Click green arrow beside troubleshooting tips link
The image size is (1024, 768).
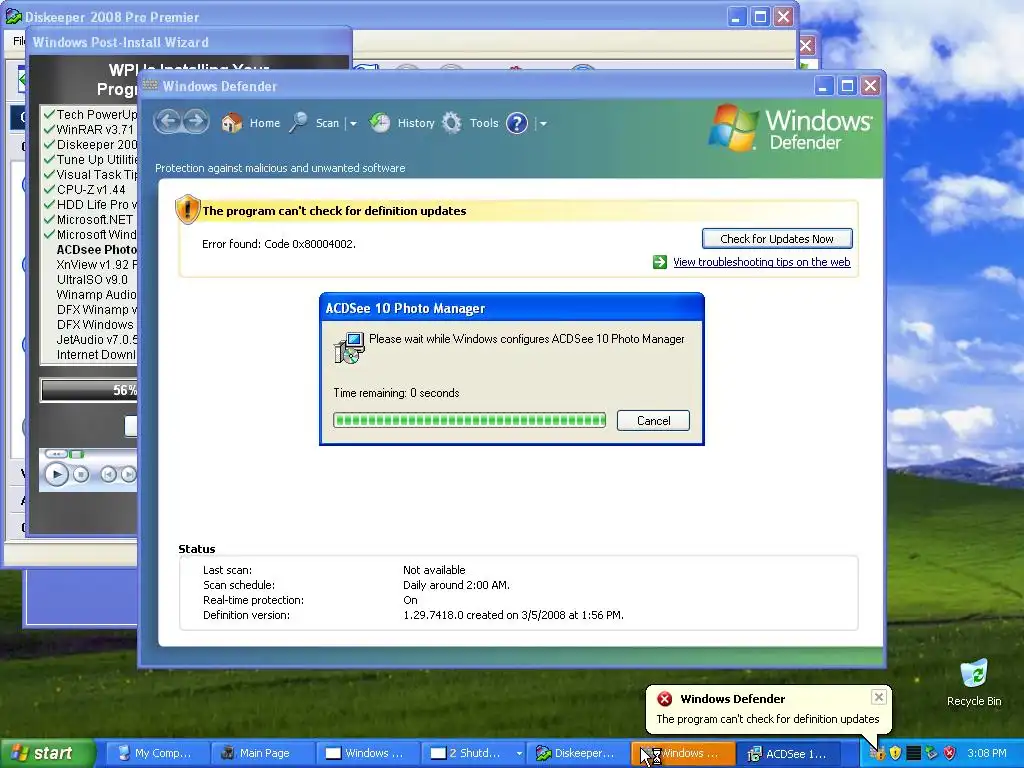660,262
